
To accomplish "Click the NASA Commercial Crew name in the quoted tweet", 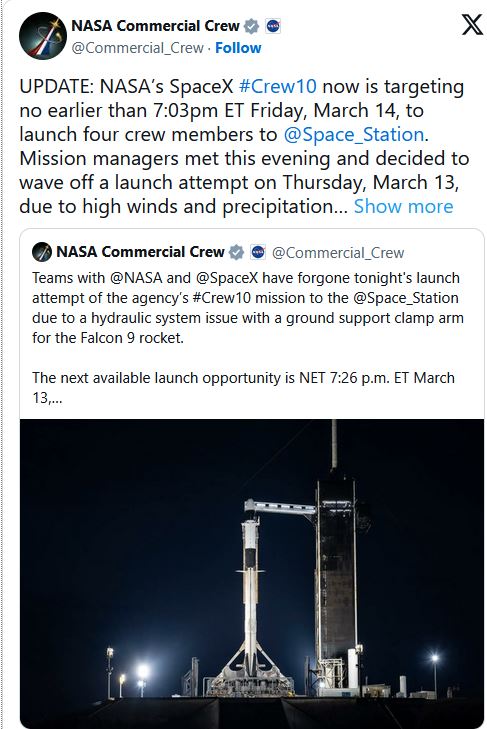I will click(x=140, y=252).
